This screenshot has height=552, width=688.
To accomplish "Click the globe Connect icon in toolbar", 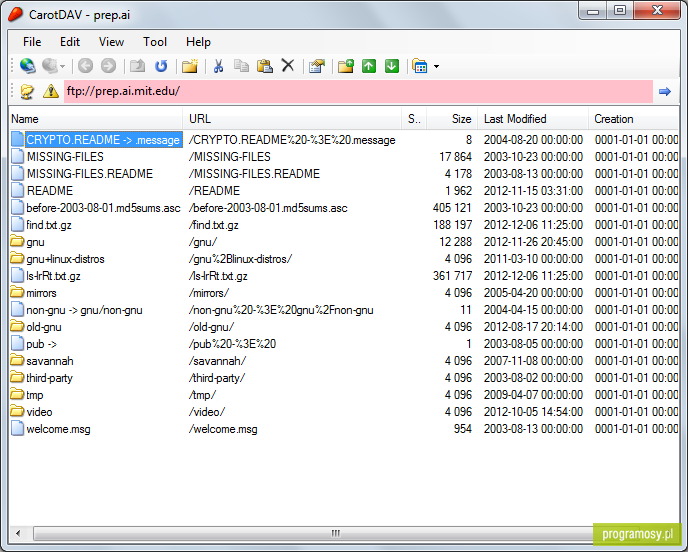I will tap(28, 66).
